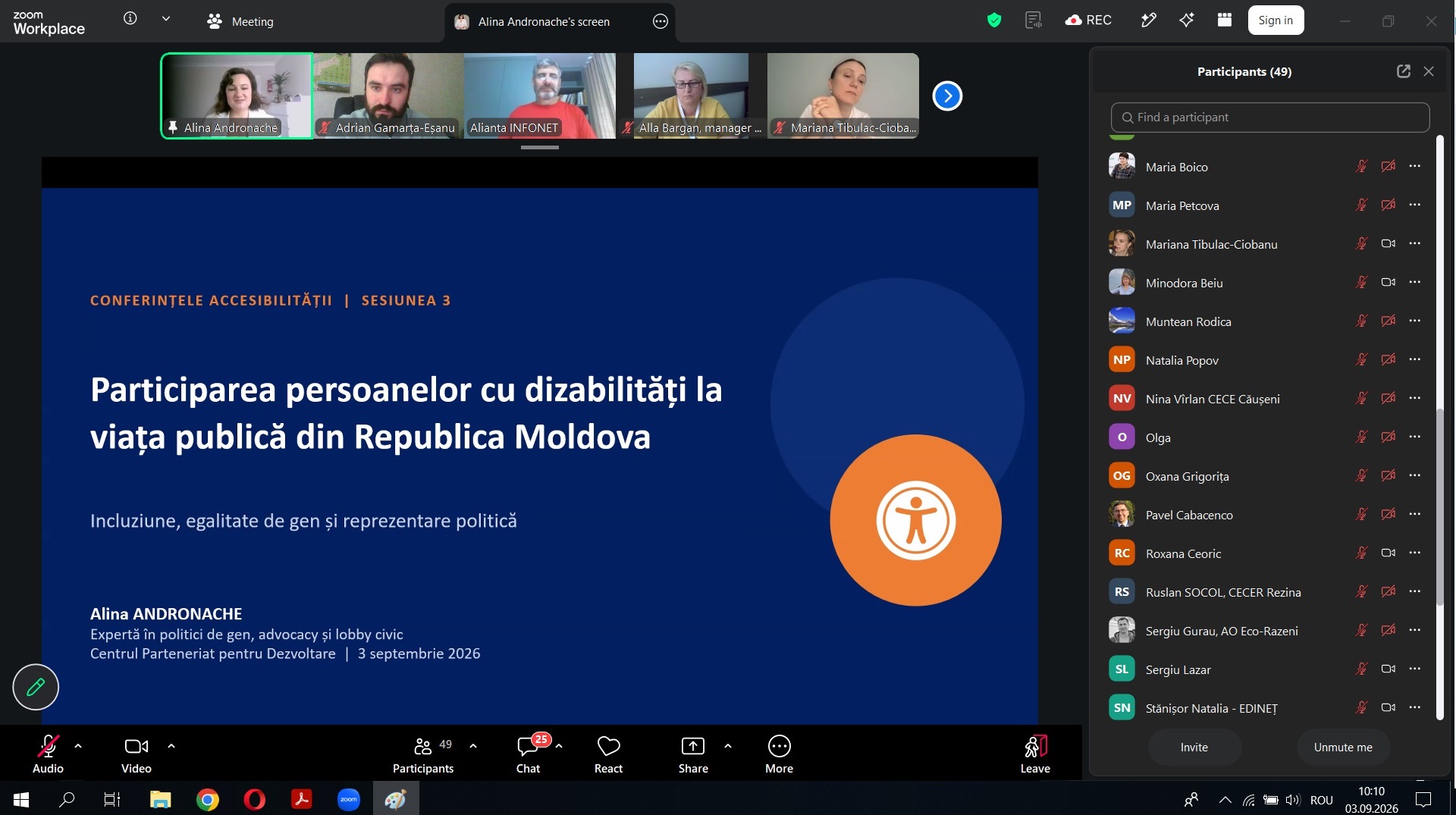Screen dimensions: 1456x815
Task: Click the Share screen button
Action: click(x=693, y=754)
